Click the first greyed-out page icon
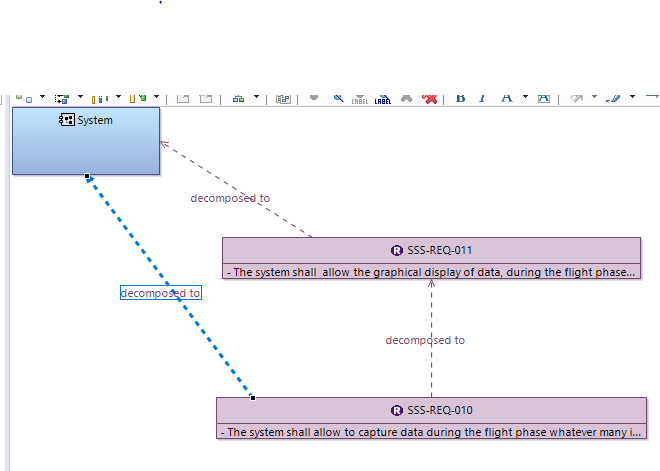 pyautogui.click(x=183, y=99)
